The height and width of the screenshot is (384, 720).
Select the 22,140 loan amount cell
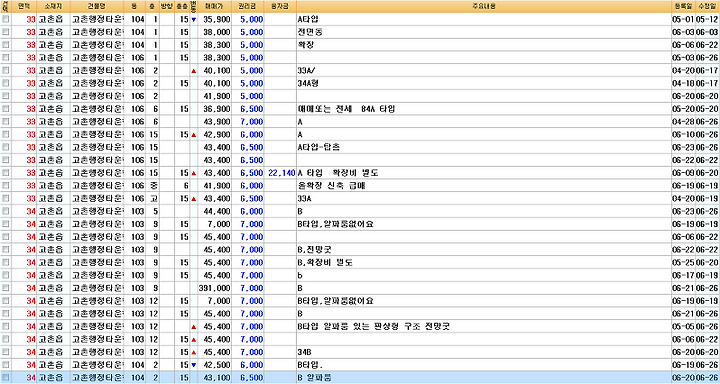point(281,173)
